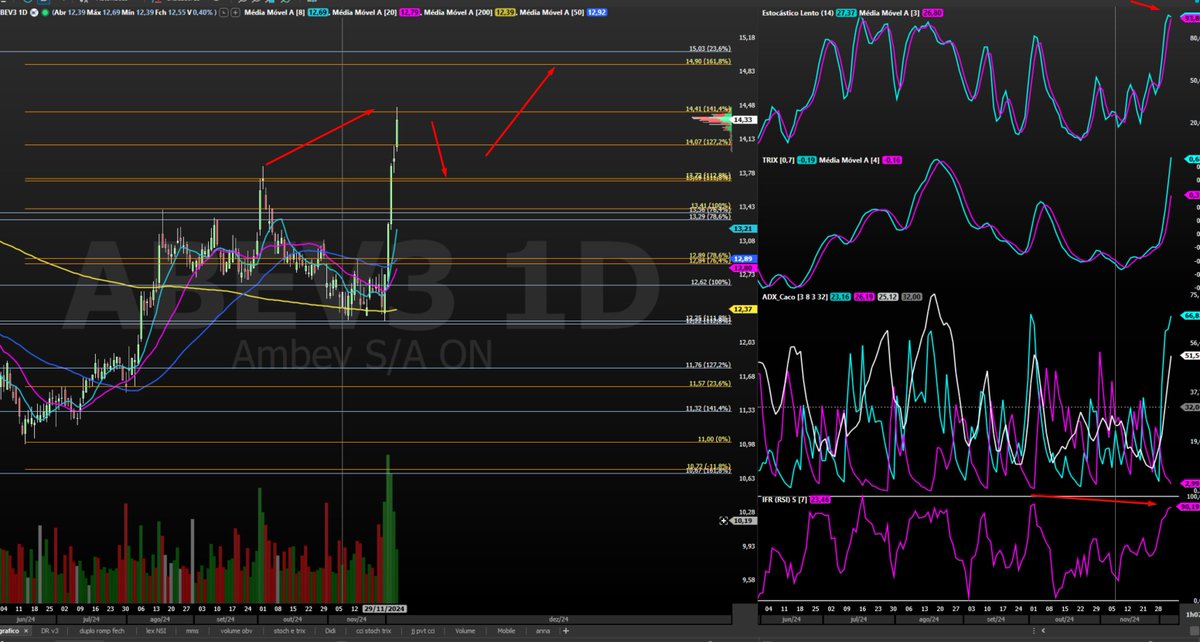This screenshot has width=1200, height=642.
Task: Click the crosshair icon beside 10,19 price label
Action: tap(724, 520)
